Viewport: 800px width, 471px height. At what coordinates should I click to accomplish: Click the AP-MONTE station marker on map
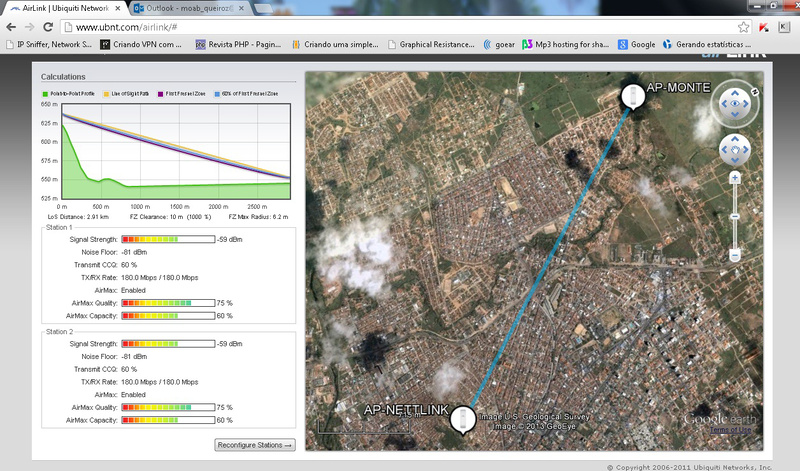point(633,96)
